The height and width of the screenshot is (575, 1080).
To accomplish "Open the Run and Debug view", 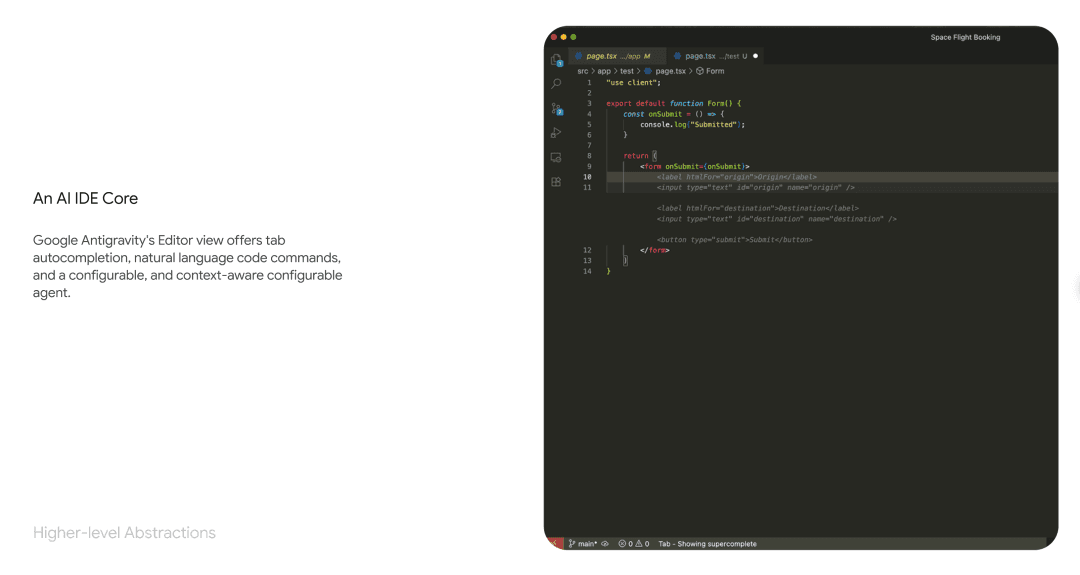I will tap(556, 133).
